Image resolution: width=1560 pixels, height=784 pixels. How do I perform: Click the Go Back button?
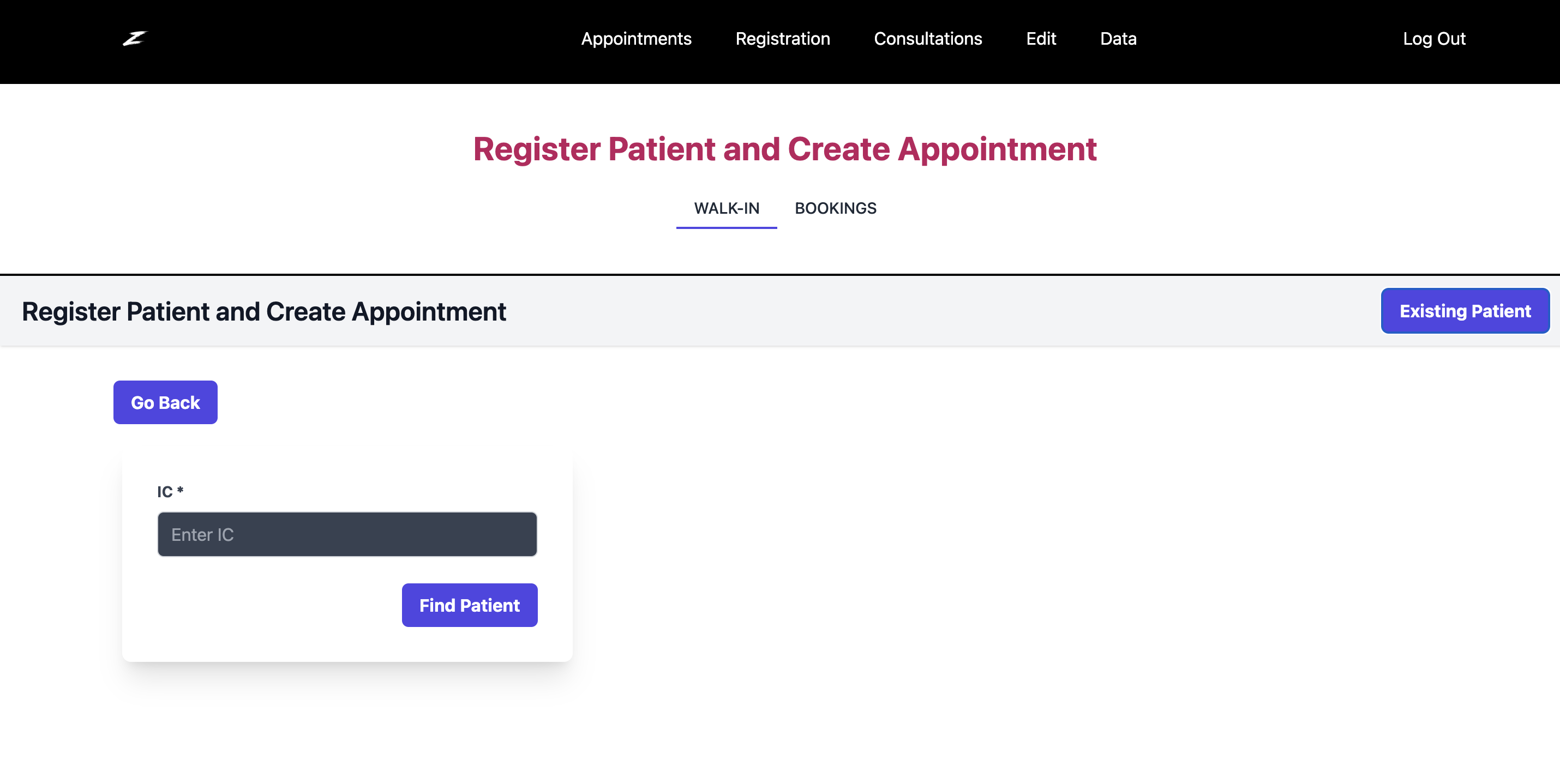pyautogui.click(x=165, y=402)
